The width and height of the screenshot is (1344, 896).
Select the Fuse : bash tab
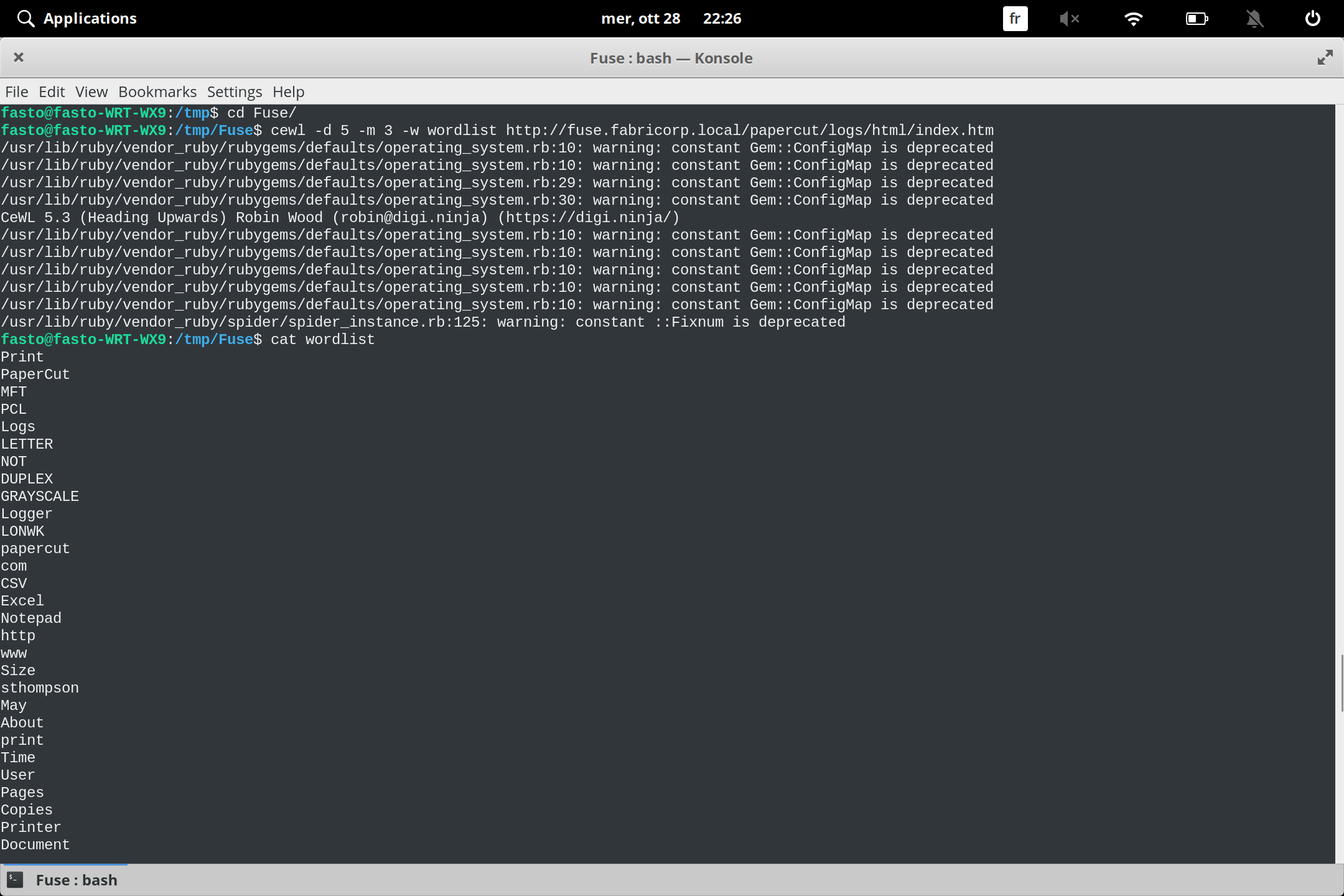77,879
